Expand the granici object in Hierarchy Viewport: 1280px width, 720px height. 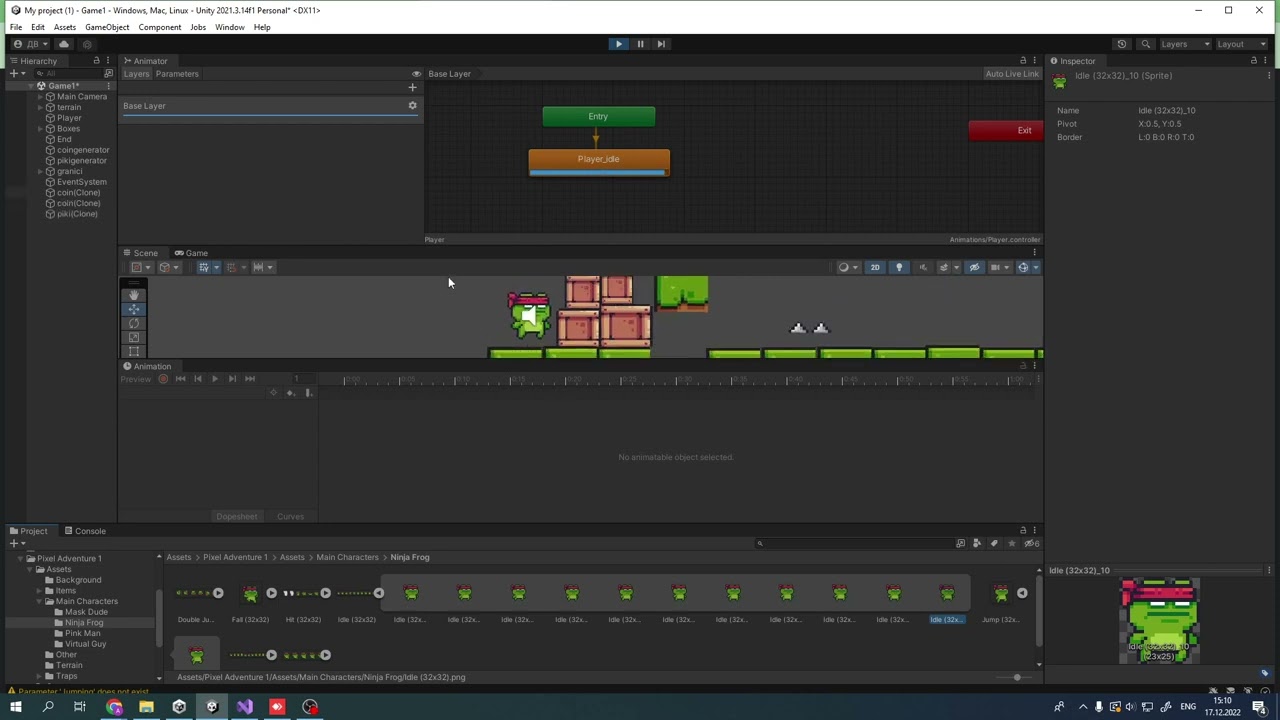pyautogui.click(x=40, y=171)
